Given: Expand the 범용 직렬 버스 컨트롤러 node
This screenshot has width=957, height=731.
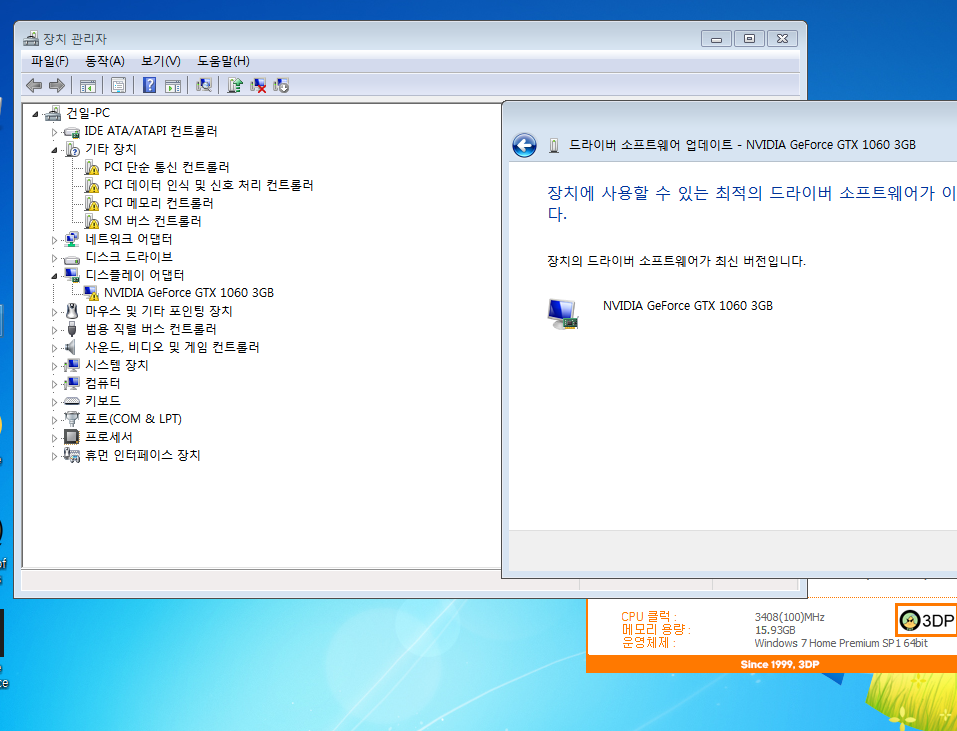Looking at the screenshot, I should [54, 330].
